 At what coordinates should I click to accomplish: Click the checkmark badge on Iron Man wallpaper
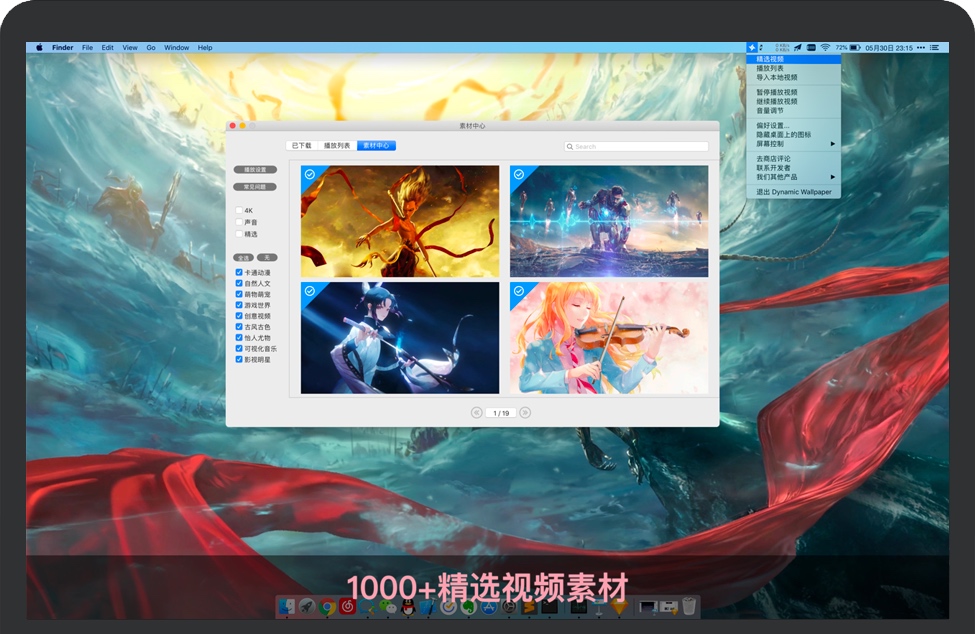518,174
